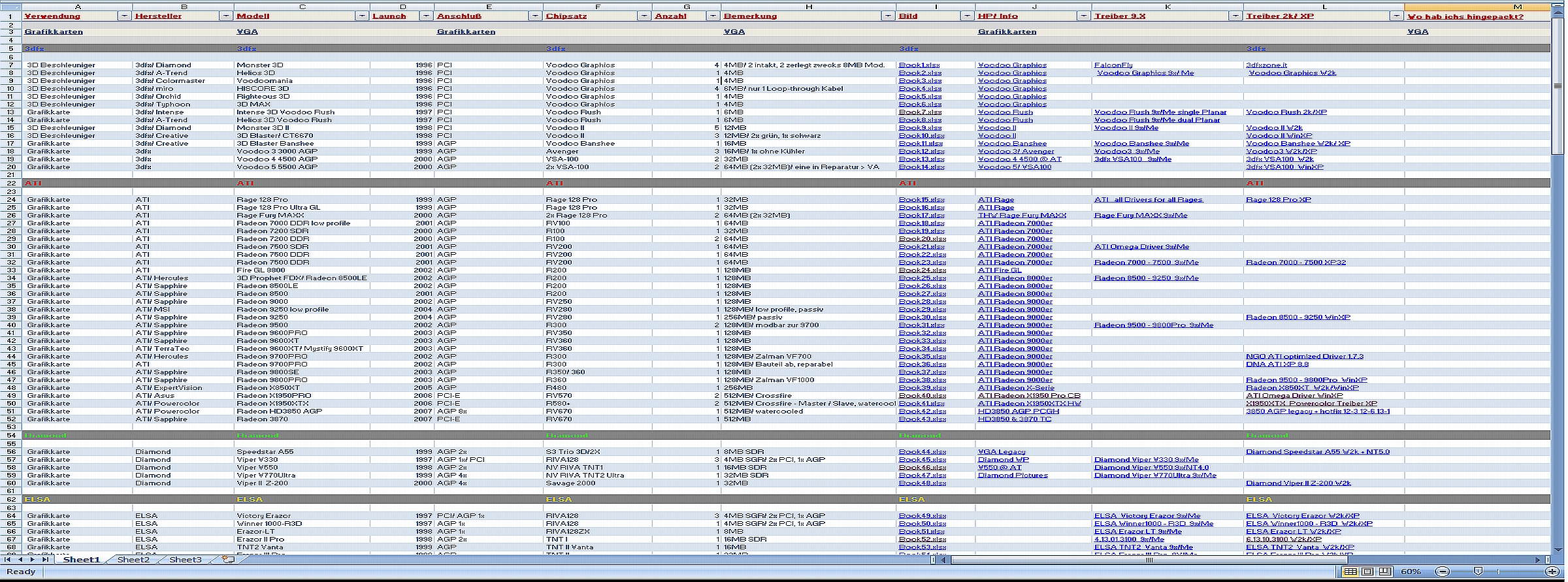Open the 'VGA Legacy' link
Screen dimensions: 1568x582
[1002, 452]
